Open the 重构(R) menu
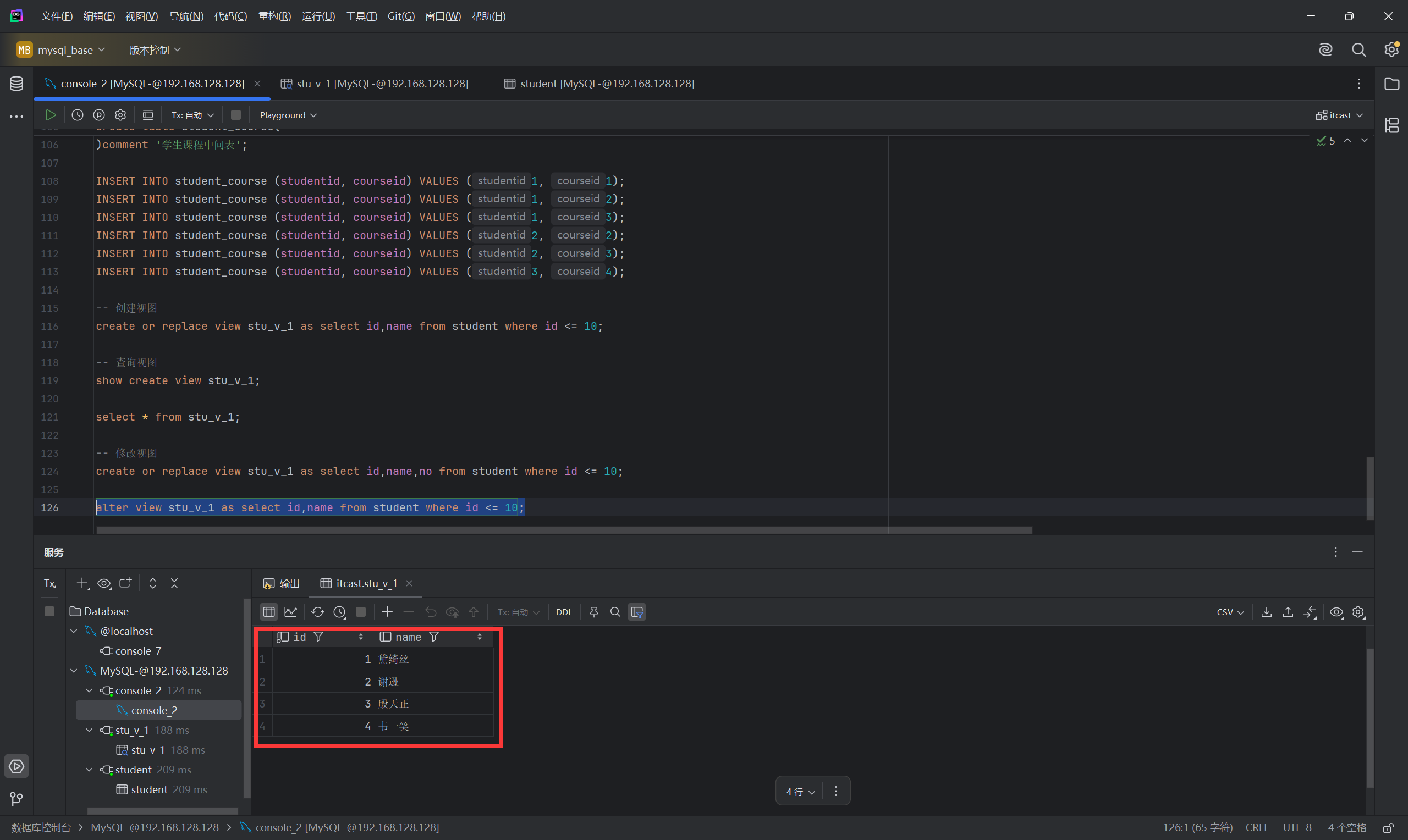 (x=274, y=16)
